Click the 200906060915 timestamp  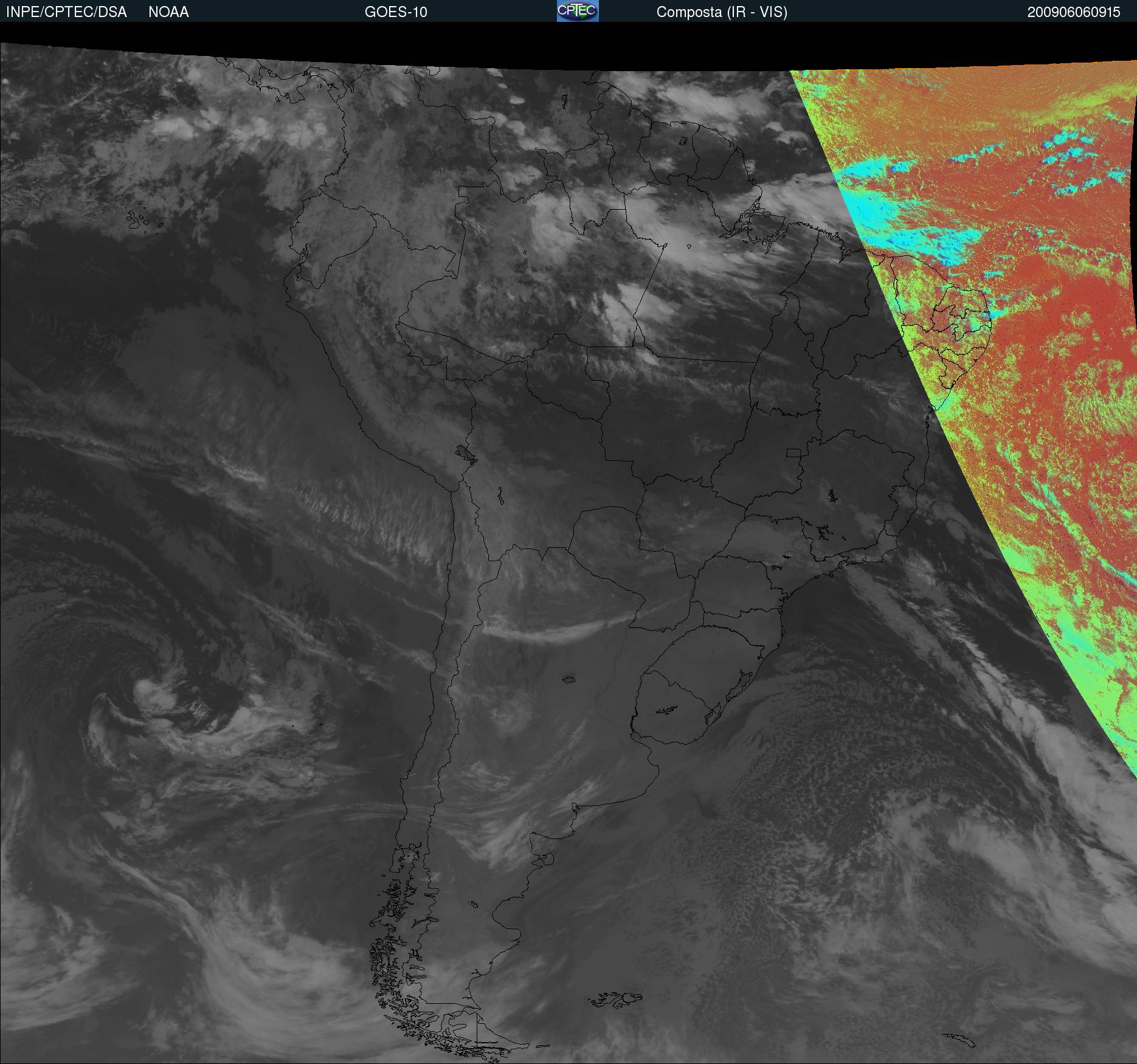(1074, 12)
